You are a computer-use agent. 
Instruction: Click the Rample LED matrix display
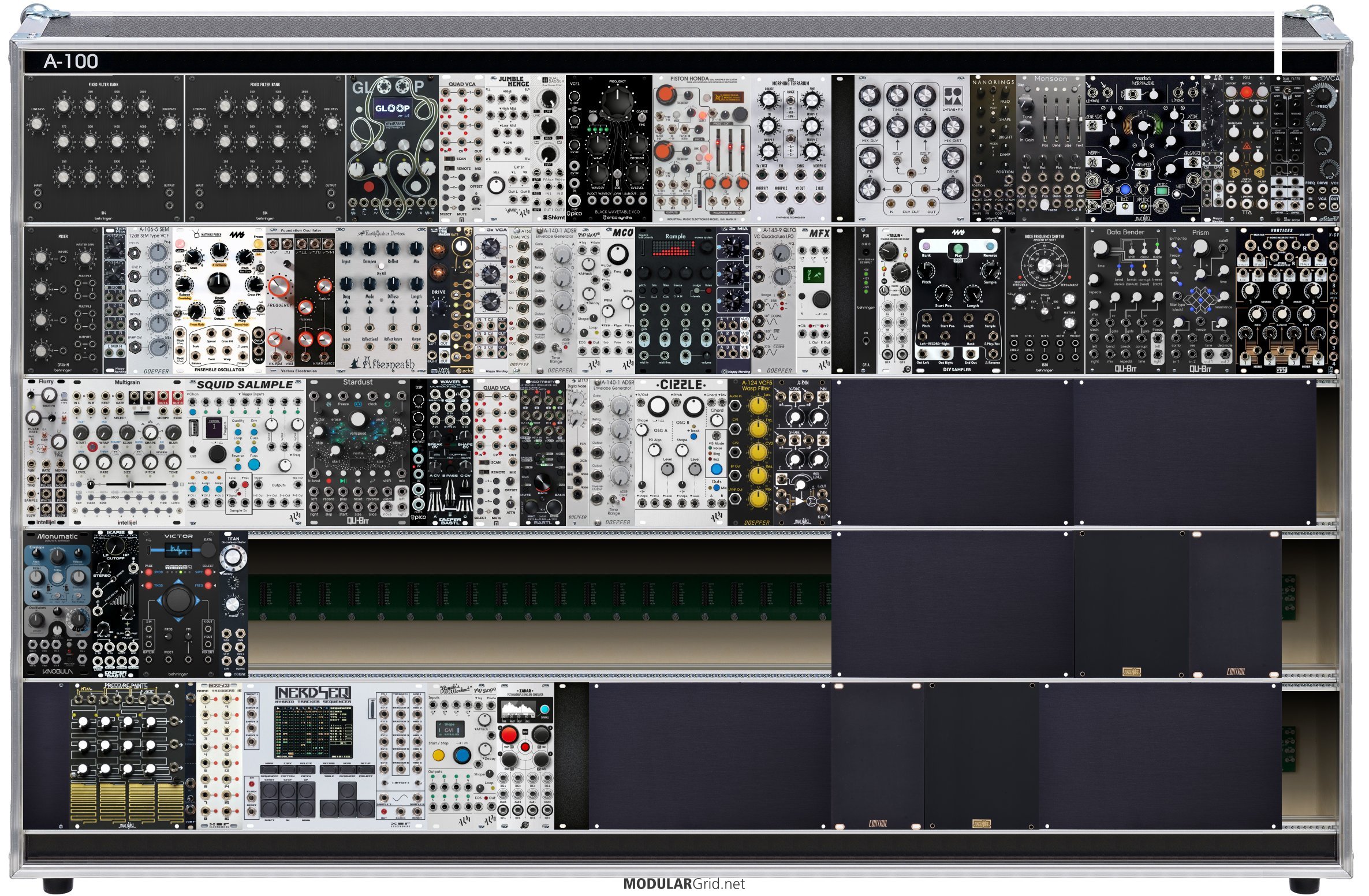coord(675,248)
